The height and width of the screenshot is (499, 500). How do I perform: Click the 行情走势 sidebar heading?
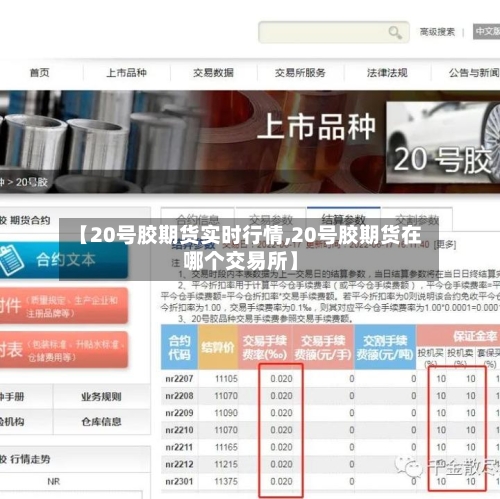tap(30, 459)
